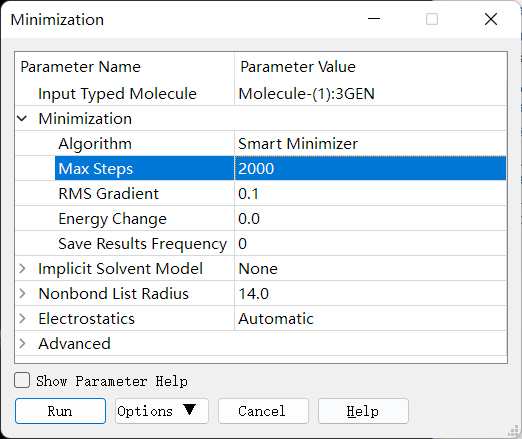
Task: Edit the Energy Change value 0.0
Action: coord(370,218)
